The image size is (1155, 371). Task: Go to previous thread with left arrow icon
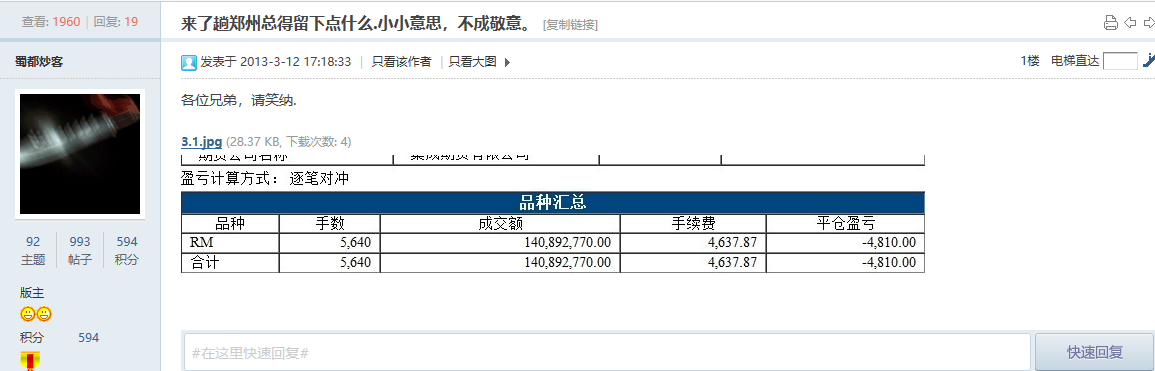(1130, 23)
